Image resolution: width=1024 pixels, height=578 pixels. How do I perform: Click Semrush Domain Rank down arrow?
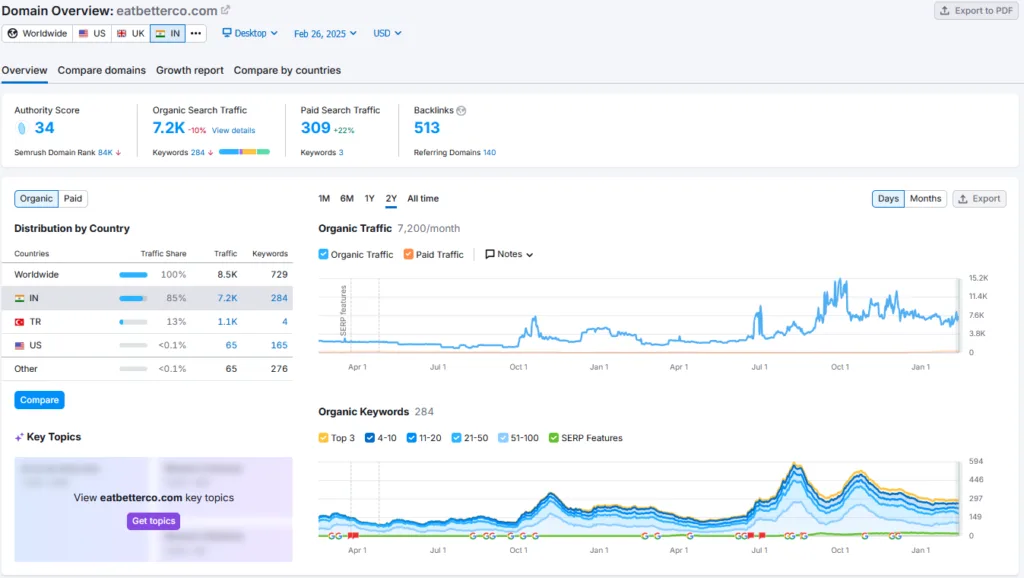[118, 153]
